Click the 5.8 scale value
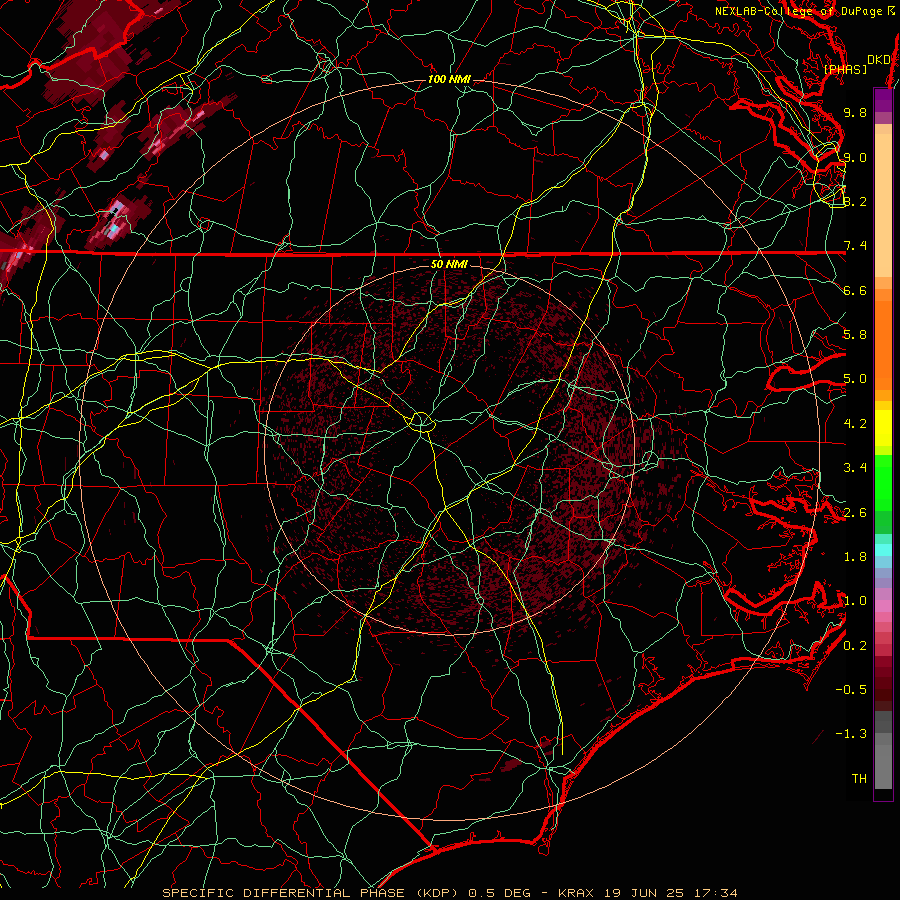 [x=855, y=334]
